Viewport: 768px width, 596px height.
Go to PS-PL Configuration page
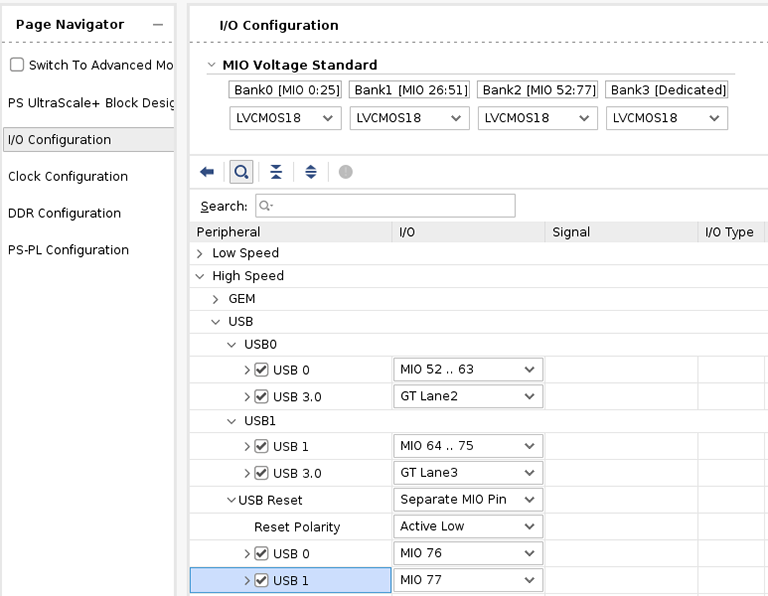[68, 250]
